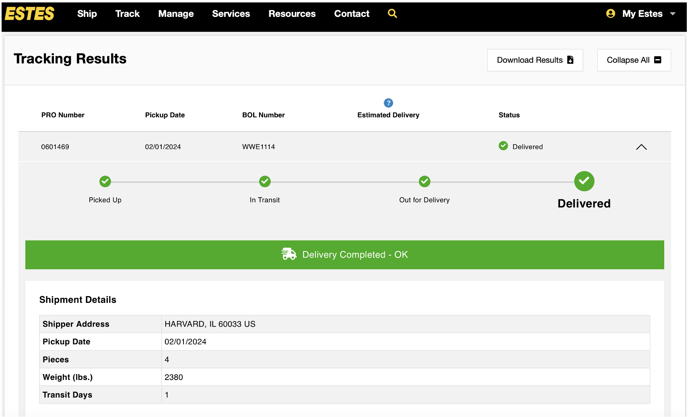Click the Estes logo
Screen dimensions: 688x417
[30, 14]
